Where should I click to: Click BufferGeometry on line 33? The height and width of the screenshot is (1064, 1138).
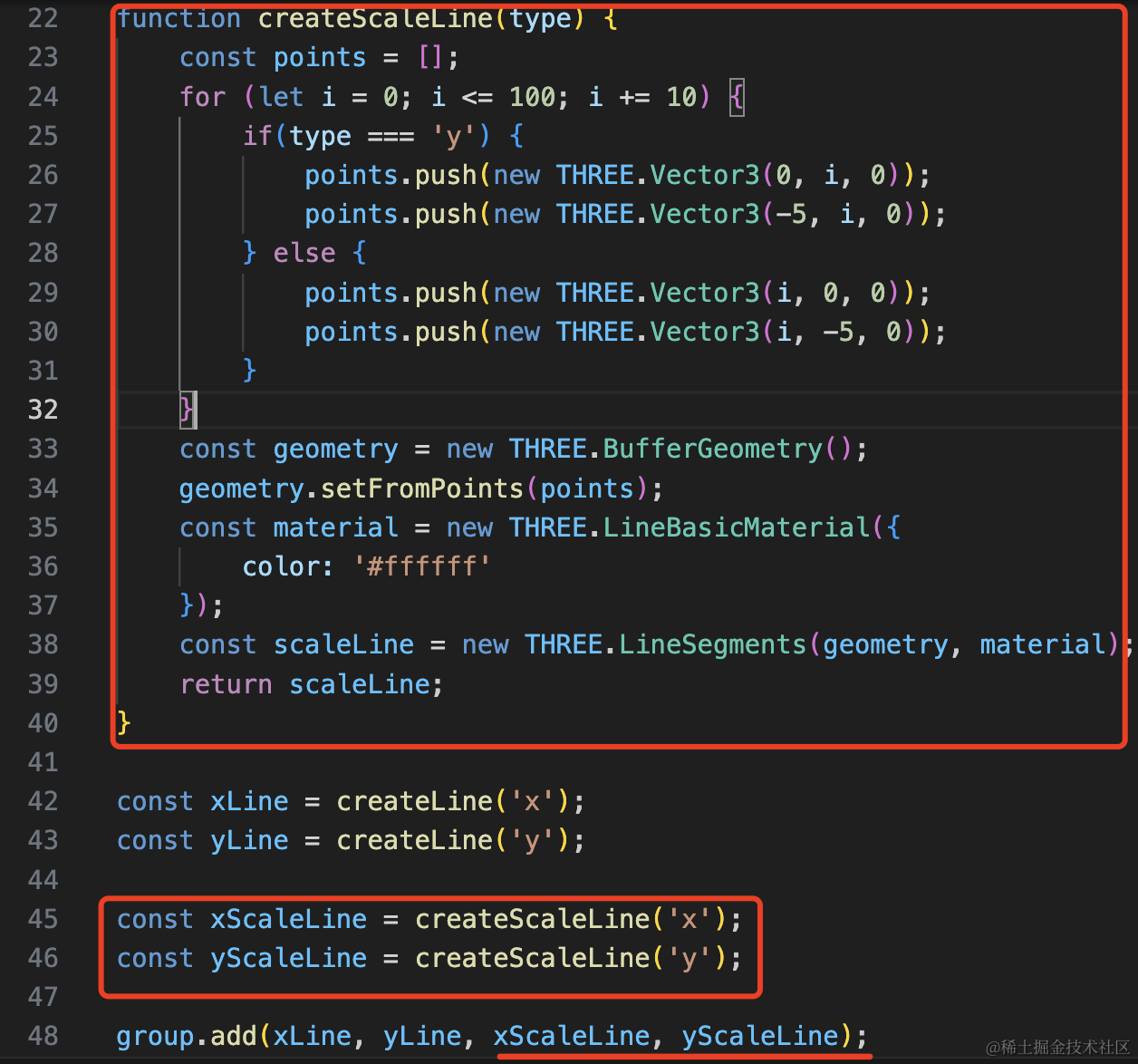pos(713,449)
